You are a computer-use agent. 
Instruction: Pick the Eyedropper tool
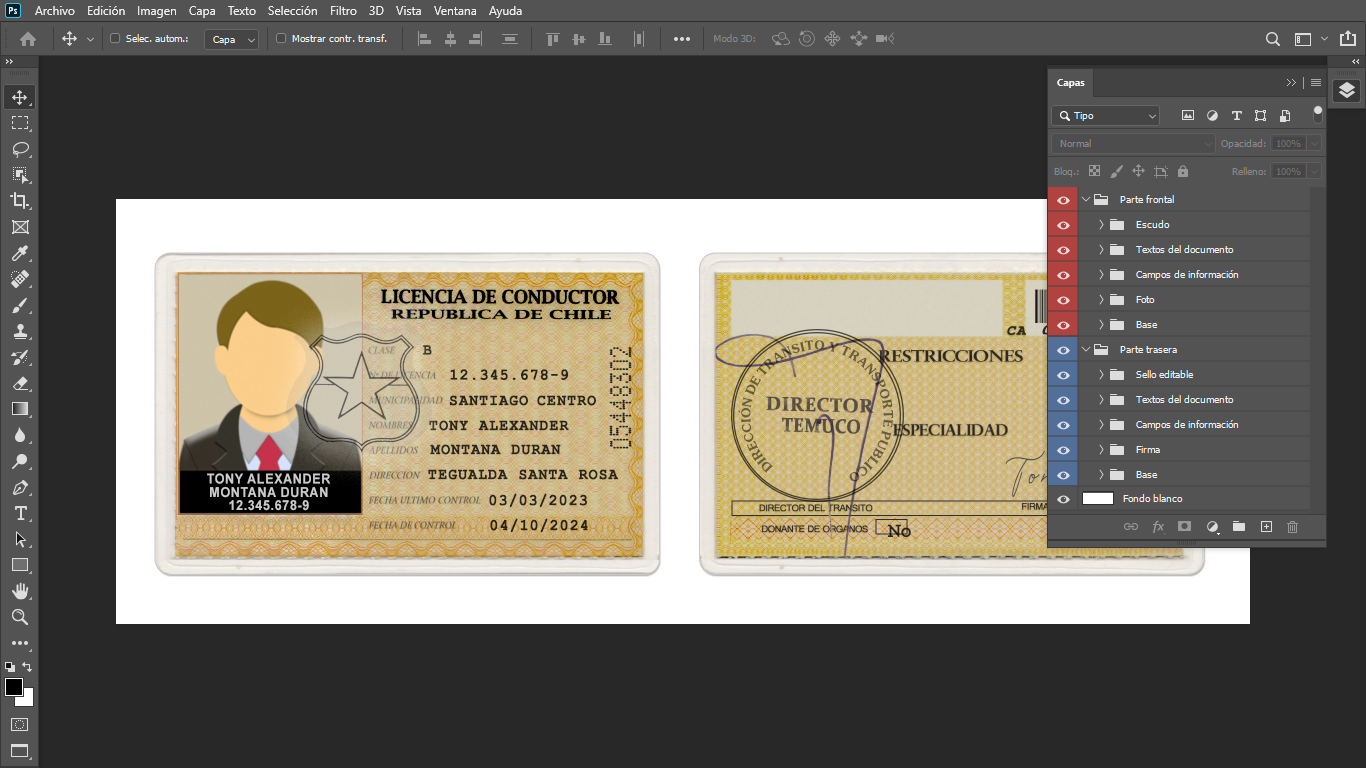click(x=20, y=253)
